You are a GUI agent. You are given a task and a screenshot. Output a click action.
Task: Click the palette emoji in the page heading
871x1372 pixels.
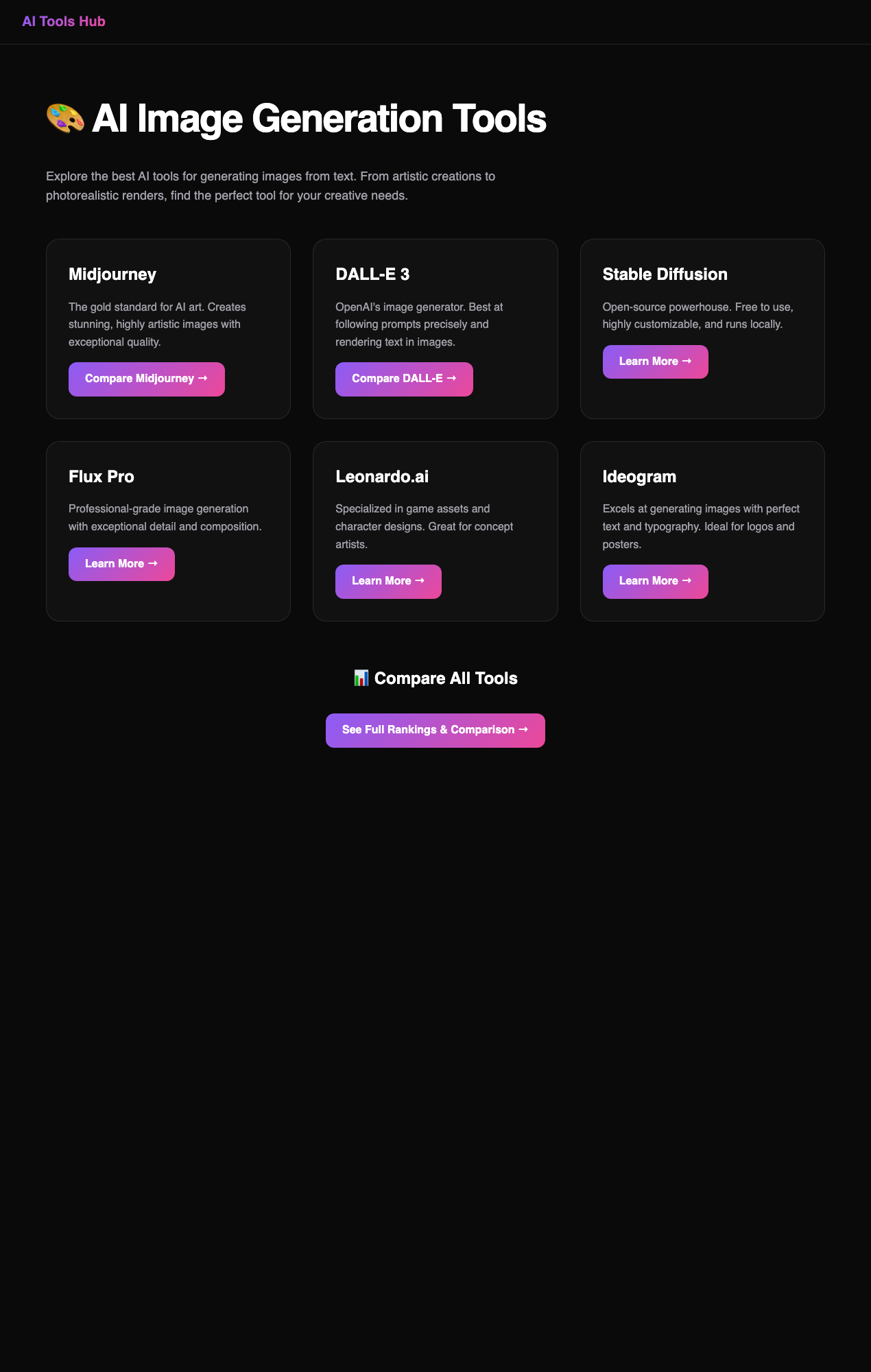point(66,119)
